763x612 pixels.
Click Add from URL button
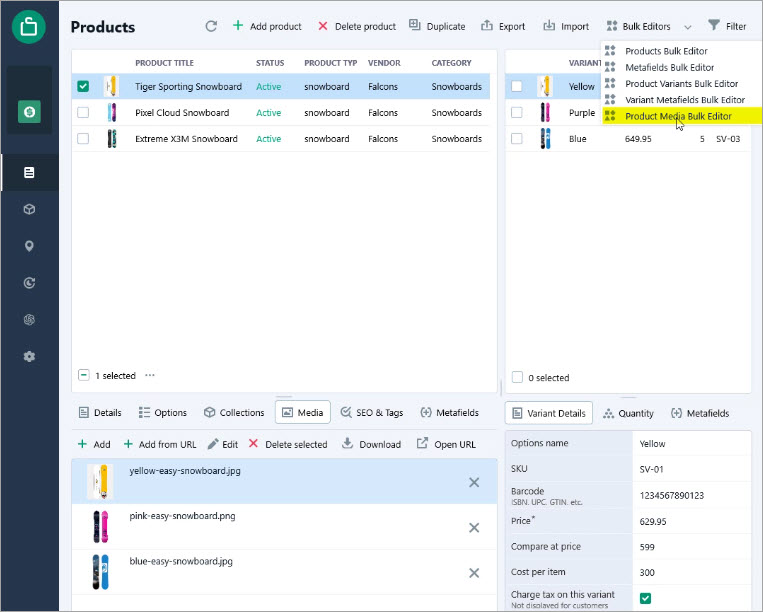point(160,444)
